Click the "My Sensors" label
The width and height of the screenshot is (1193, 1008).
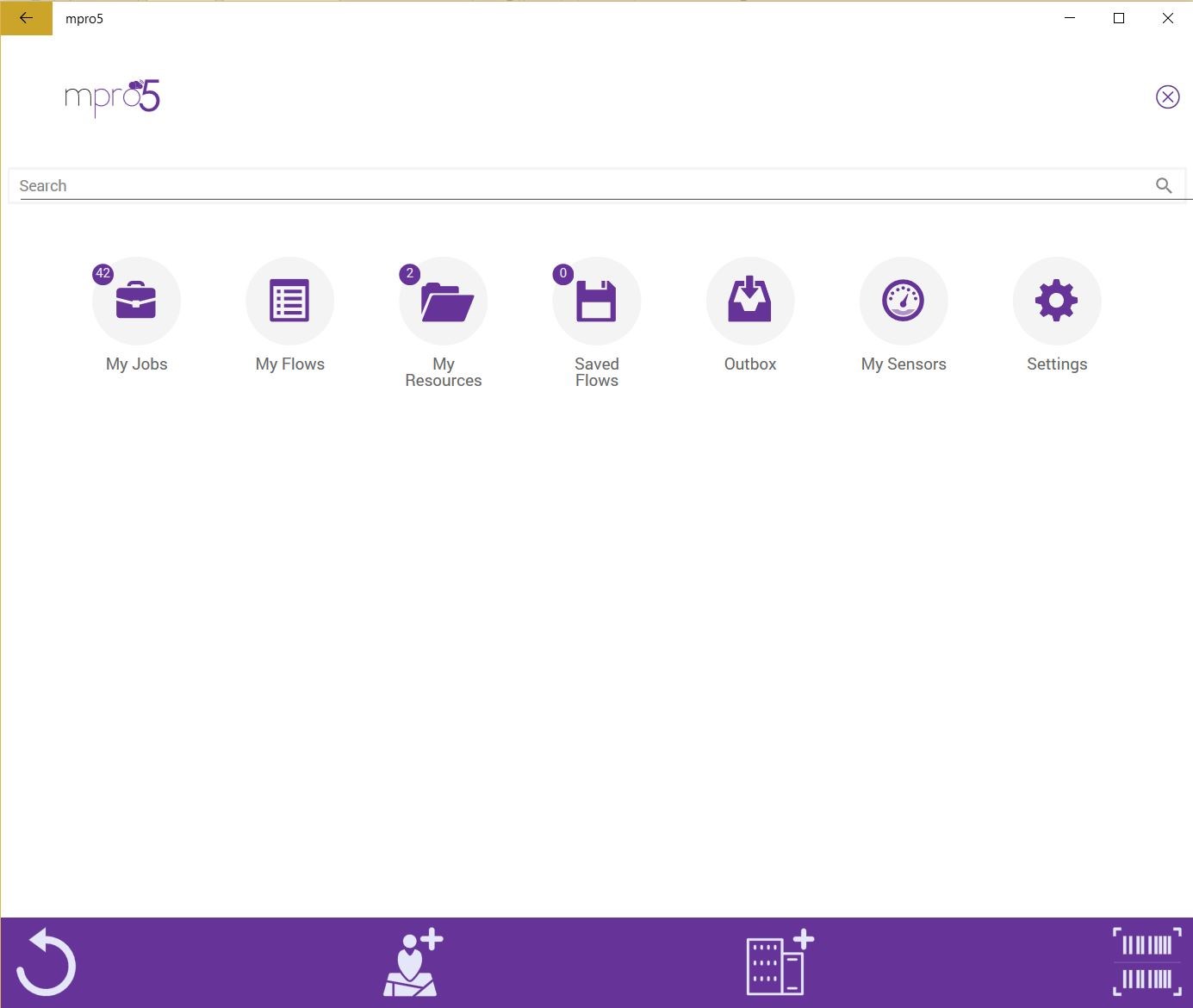click(x=904, y=364)
